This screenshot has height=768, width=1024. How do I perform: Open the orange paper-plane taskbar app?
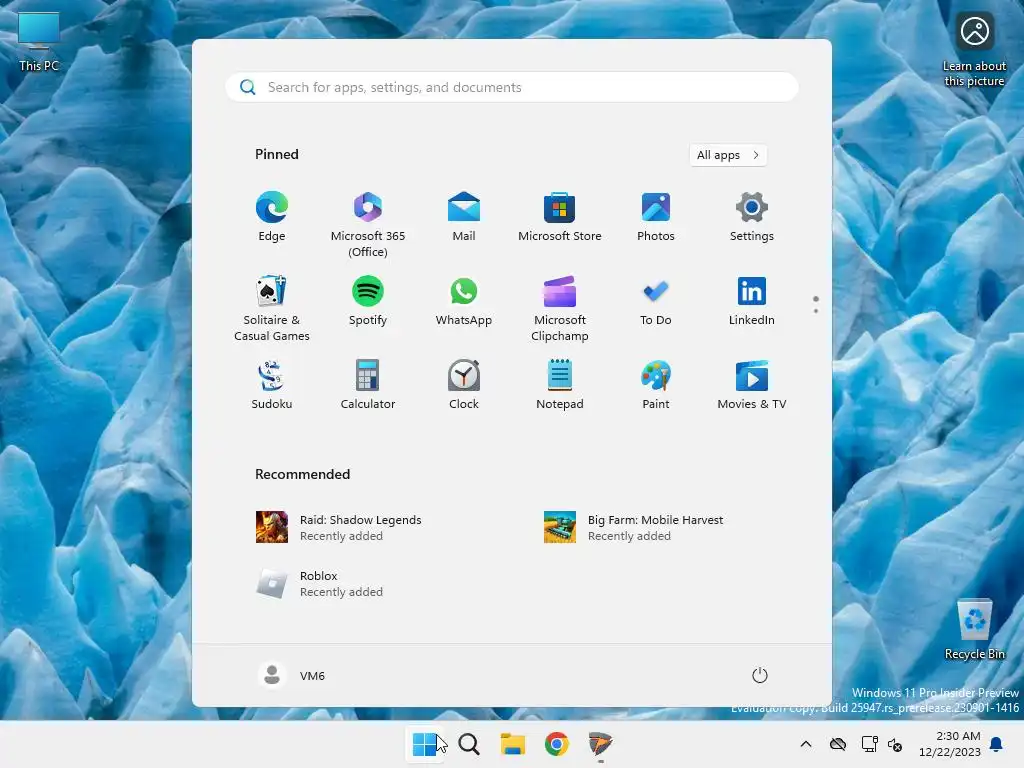click(x=600, y=744)
